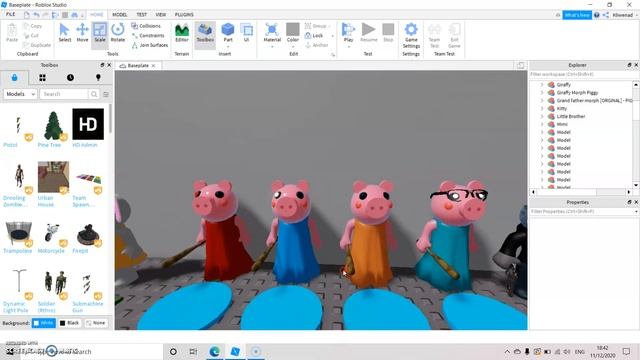Toggle Collisions option

tap(146, 26)
